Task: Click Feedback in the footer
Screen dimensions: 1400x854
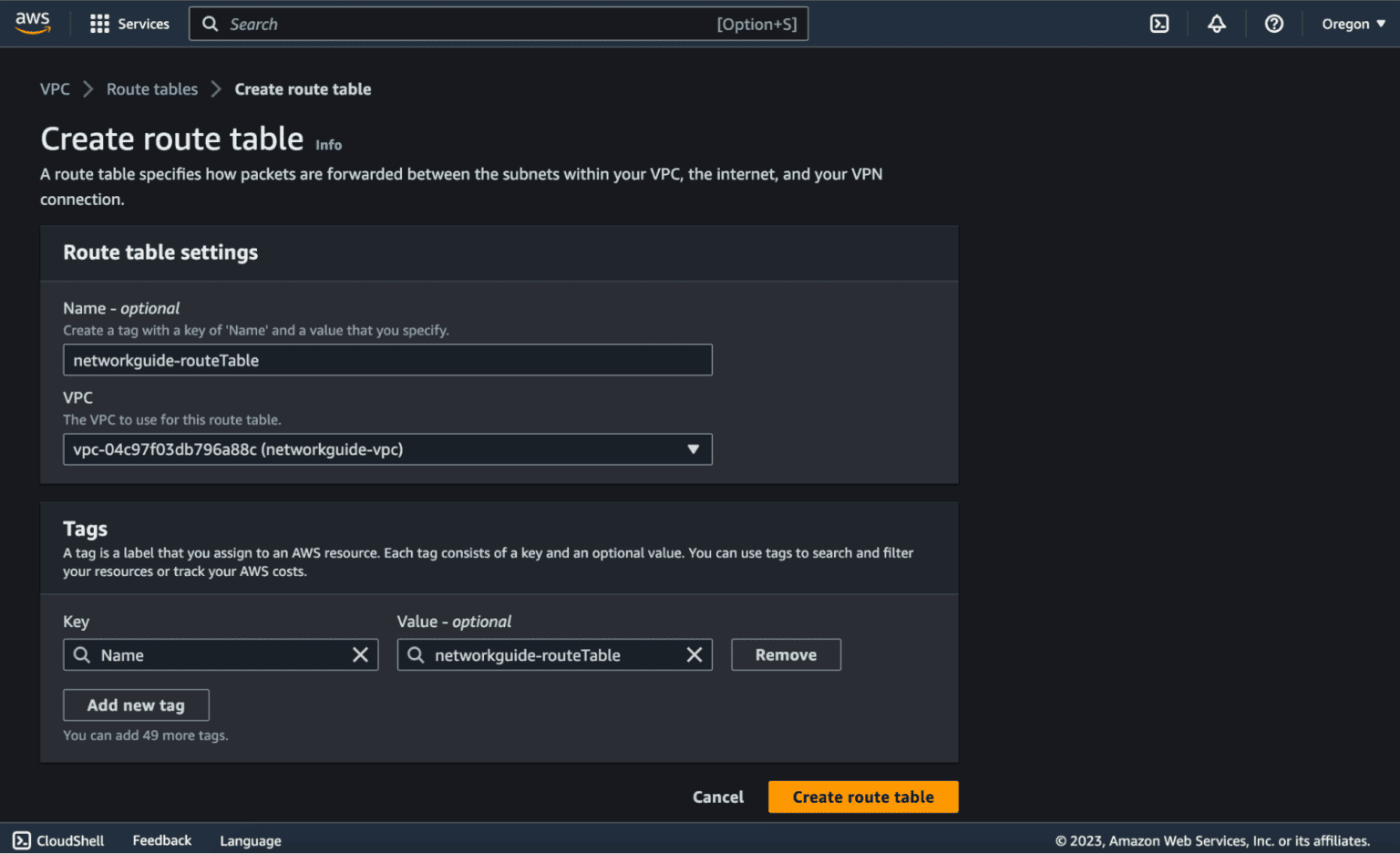Action: pyautogui.click(x=161, y=839)
